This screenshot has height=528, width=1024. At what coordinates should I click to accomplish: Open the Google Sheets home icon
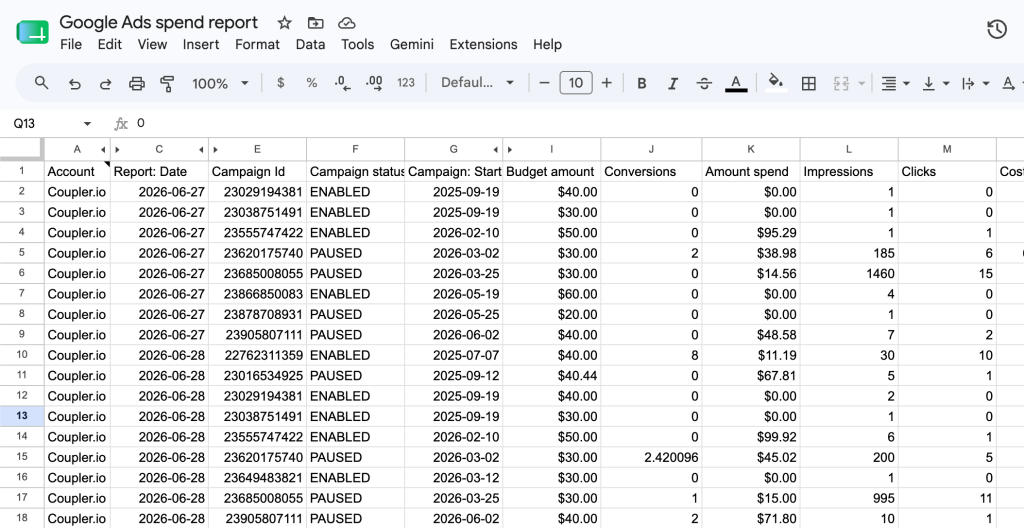coord(33,33)
